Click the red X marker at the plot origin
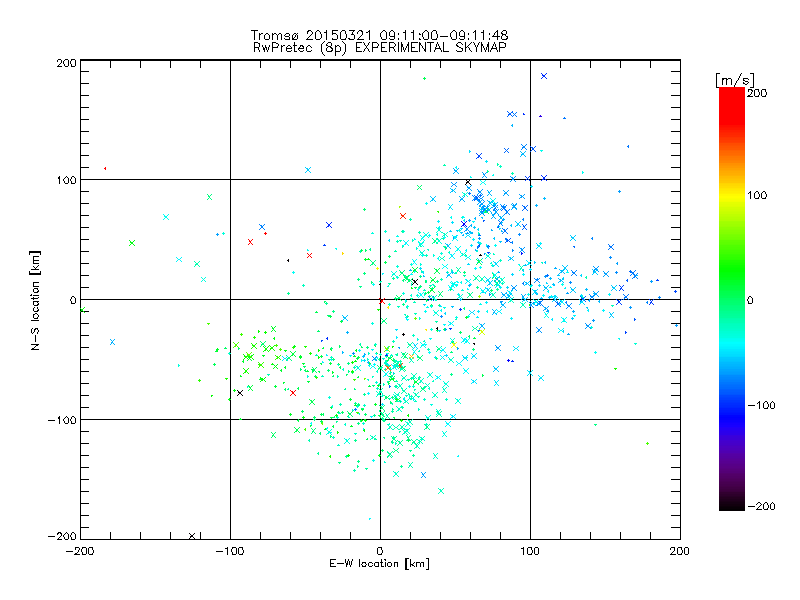Viewport: 800px width, 600px height. coord(382,301)
